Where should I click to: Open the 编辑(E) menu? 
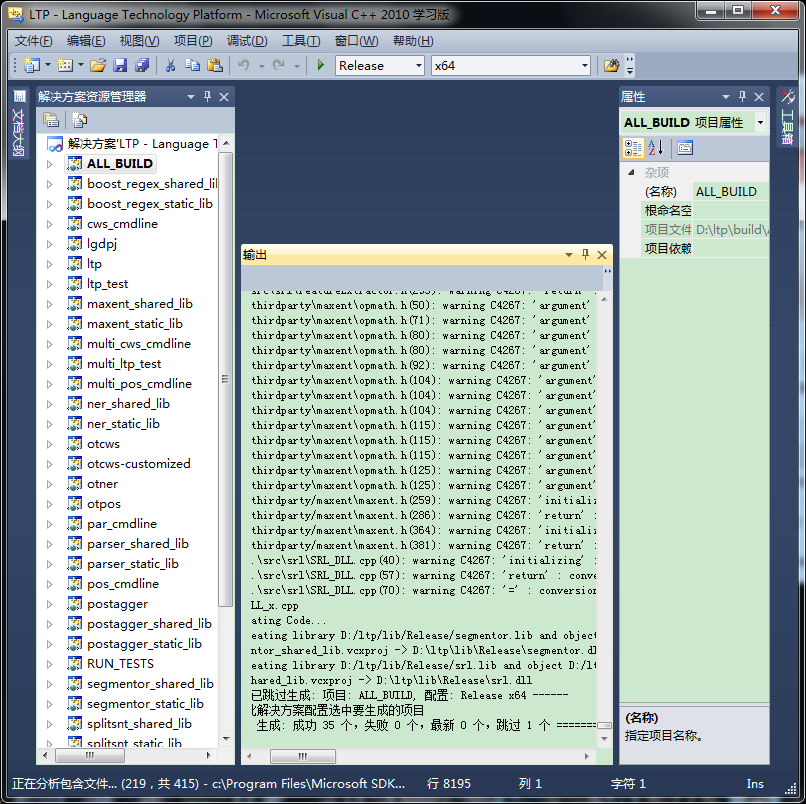click(86, 41)
